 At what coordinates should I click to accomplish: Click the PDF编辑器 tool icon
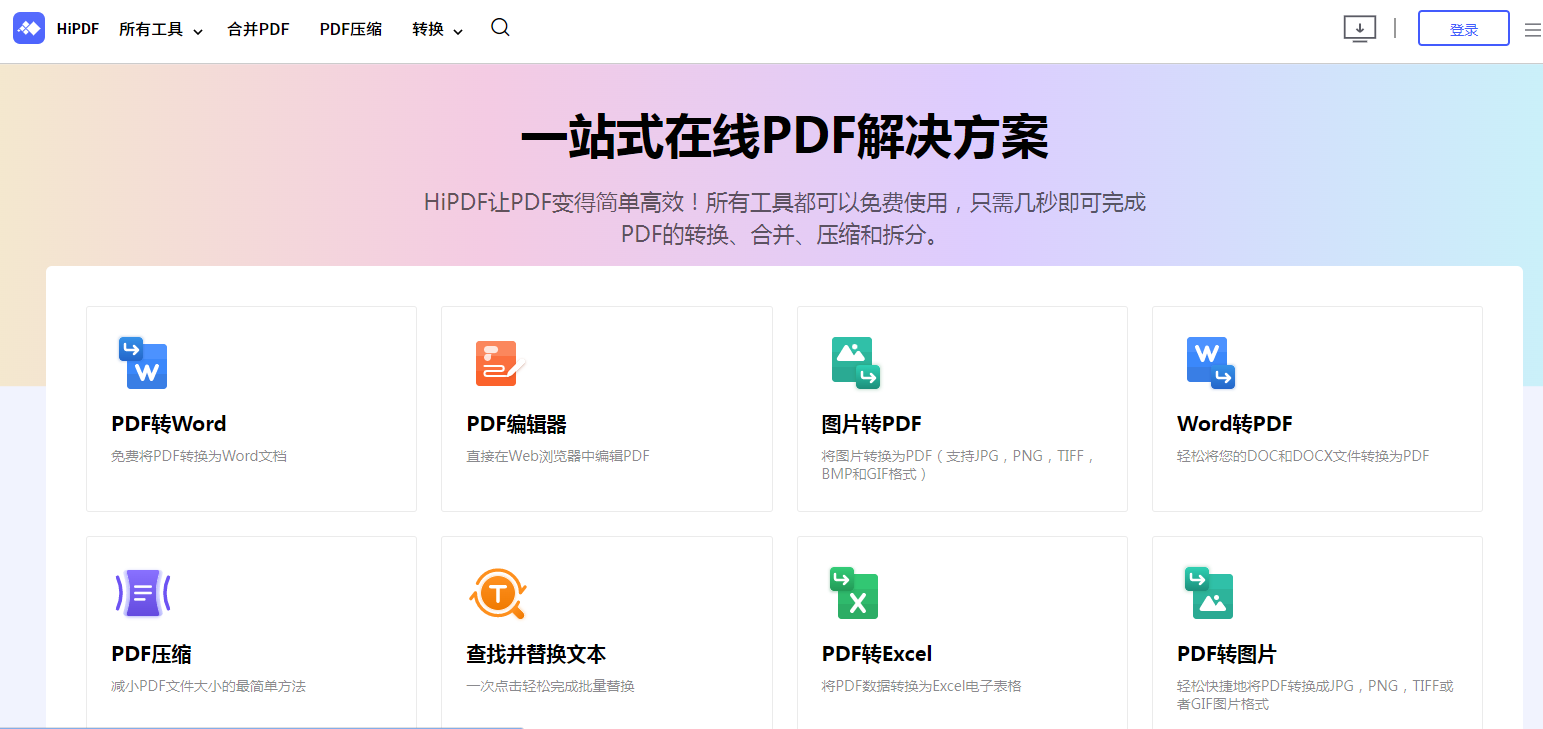pyautogui.click(x=499, y=363)
